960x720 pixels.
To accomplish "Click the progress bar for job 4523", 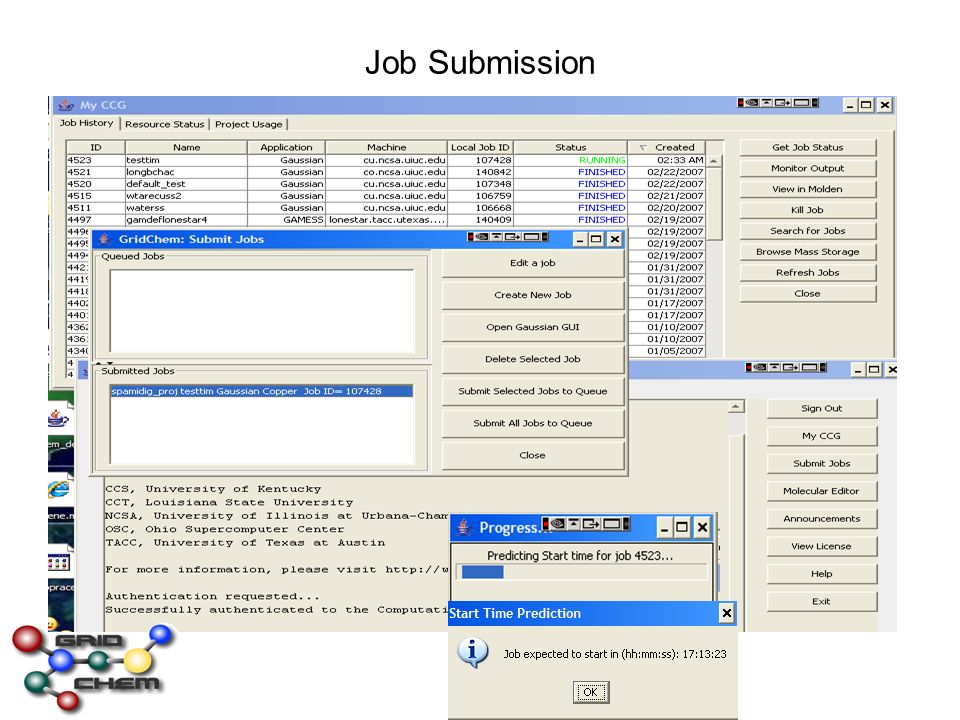I will pos(584,572).
